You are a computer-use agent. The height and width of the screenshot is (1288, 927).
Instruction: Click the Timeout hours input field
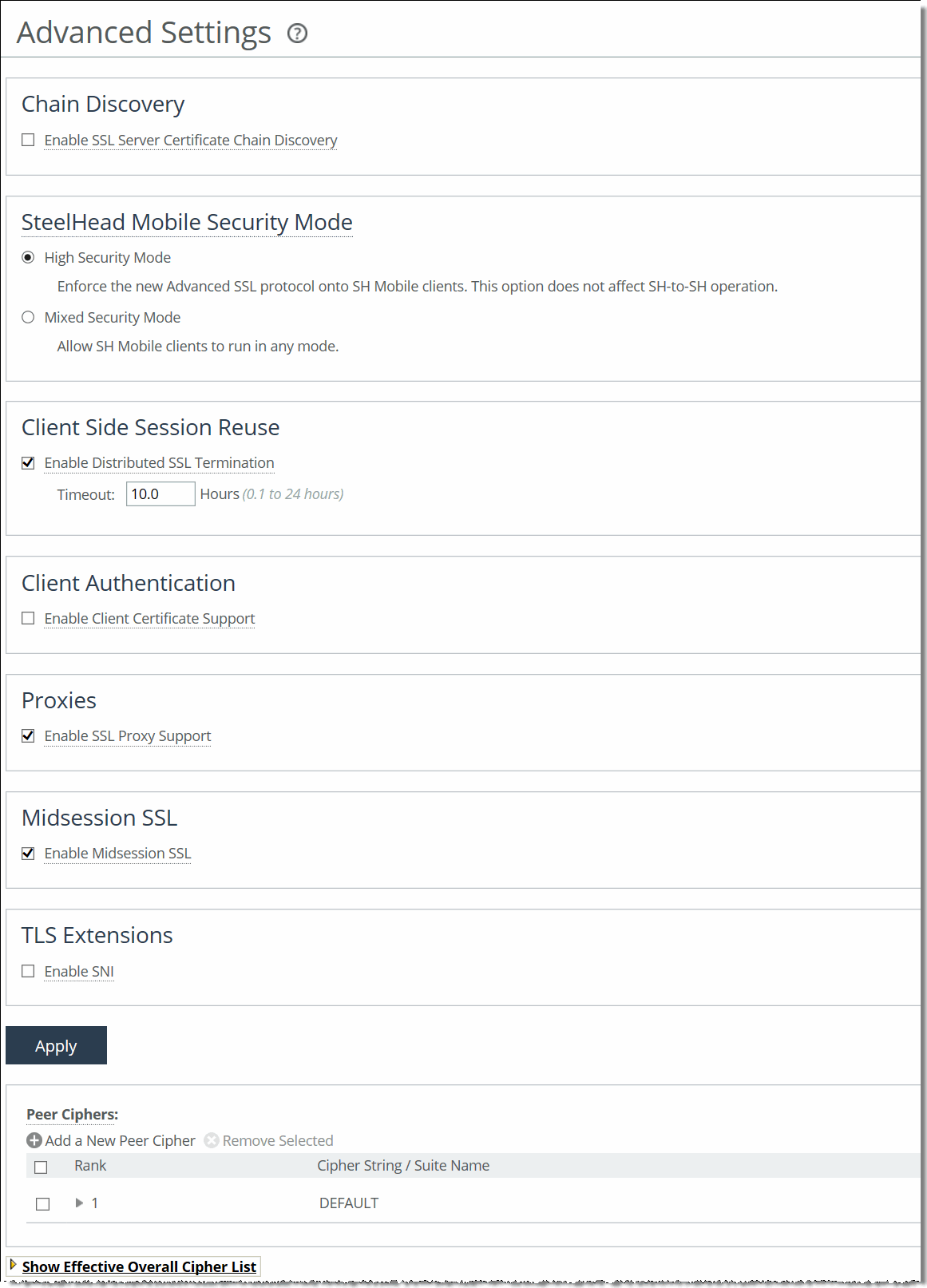tap(160, 493)
